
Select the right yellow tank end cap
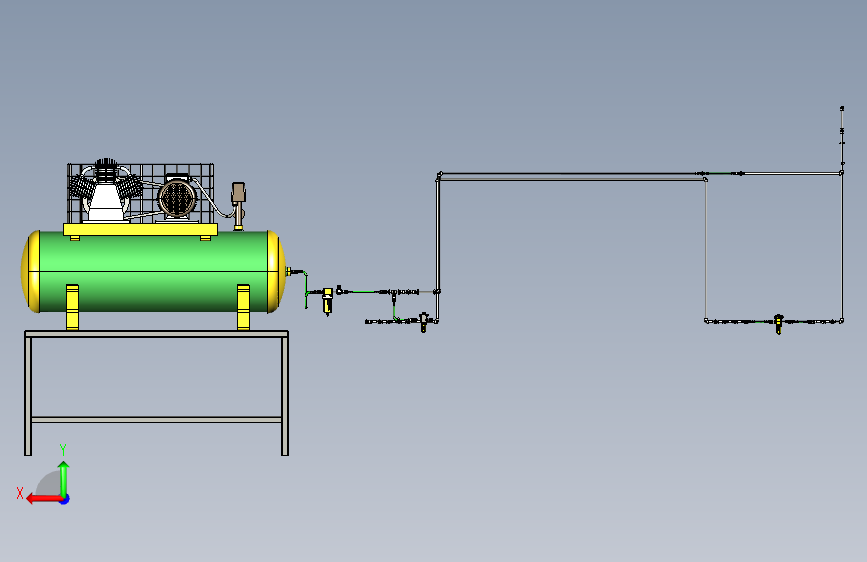276,272
